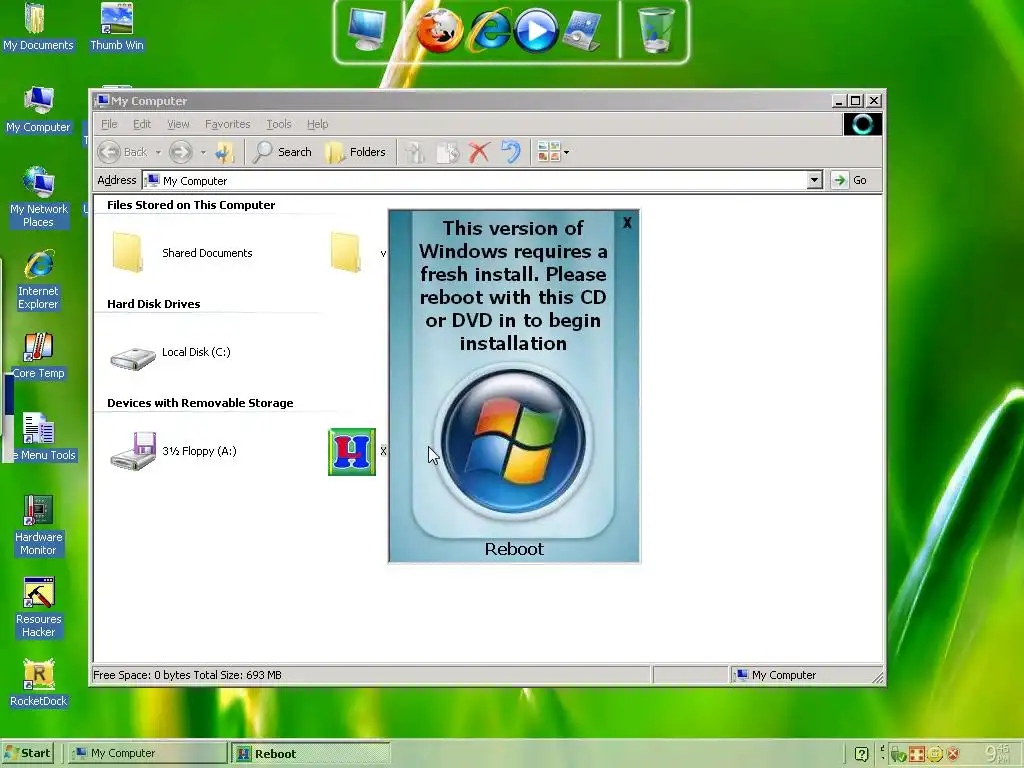
Task: Click 'Hard Disk Drives' group heading
Action: [153, 304]
